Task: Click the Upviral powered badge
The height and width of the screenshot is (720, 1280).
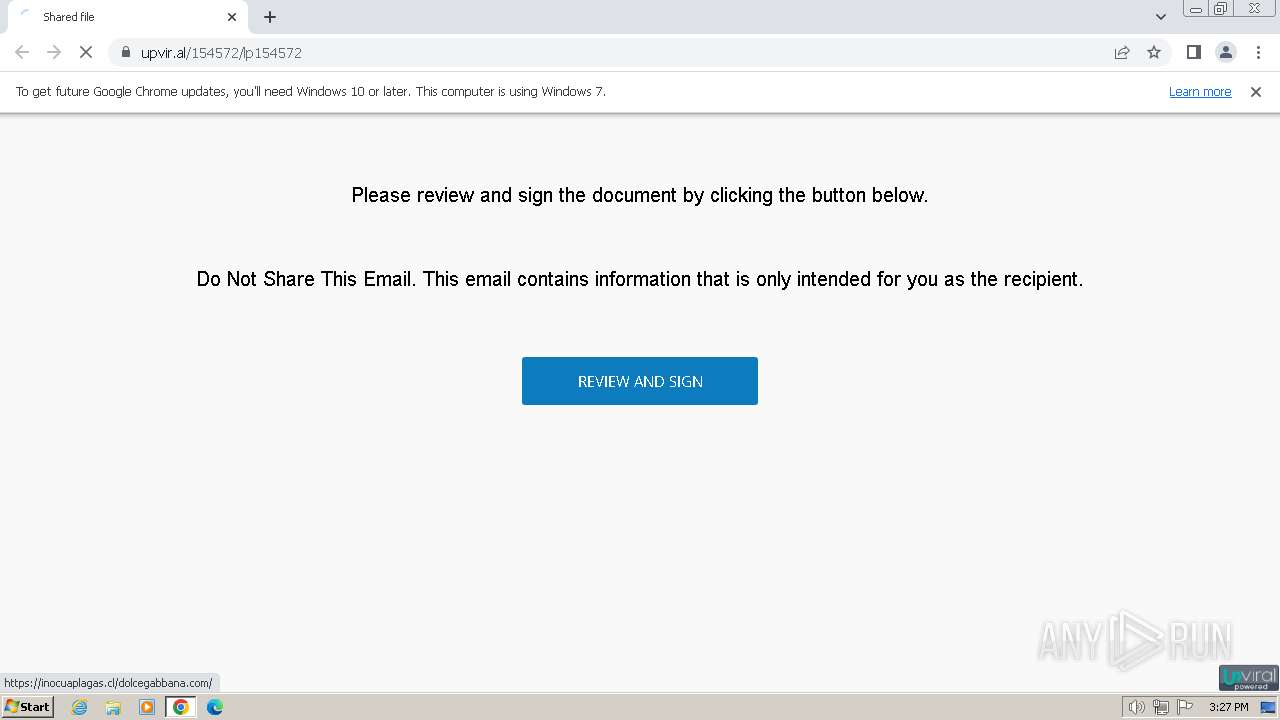Action: click(1248, 678)
